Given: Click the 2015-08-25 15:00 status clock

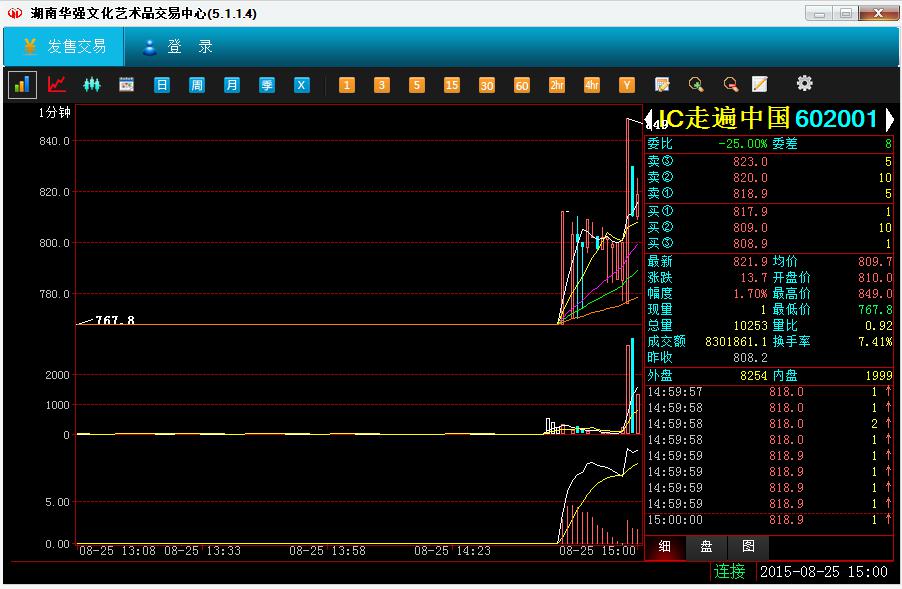Looking at the screenshot, I should (823, 572).
